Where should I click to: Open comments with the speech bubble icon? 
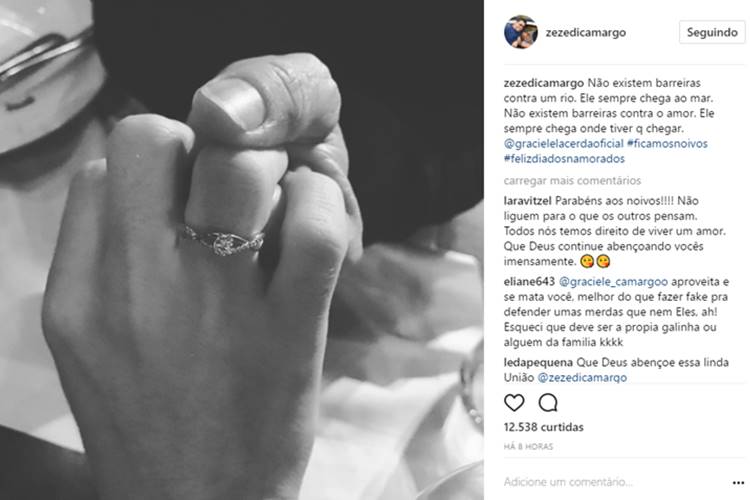[x=548, y=403]
